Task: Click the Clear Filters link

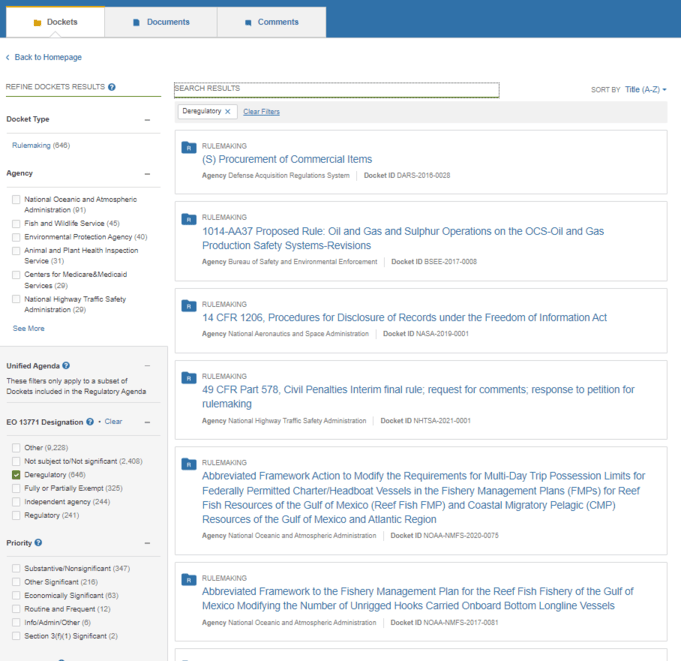Action: click(261, 112)
